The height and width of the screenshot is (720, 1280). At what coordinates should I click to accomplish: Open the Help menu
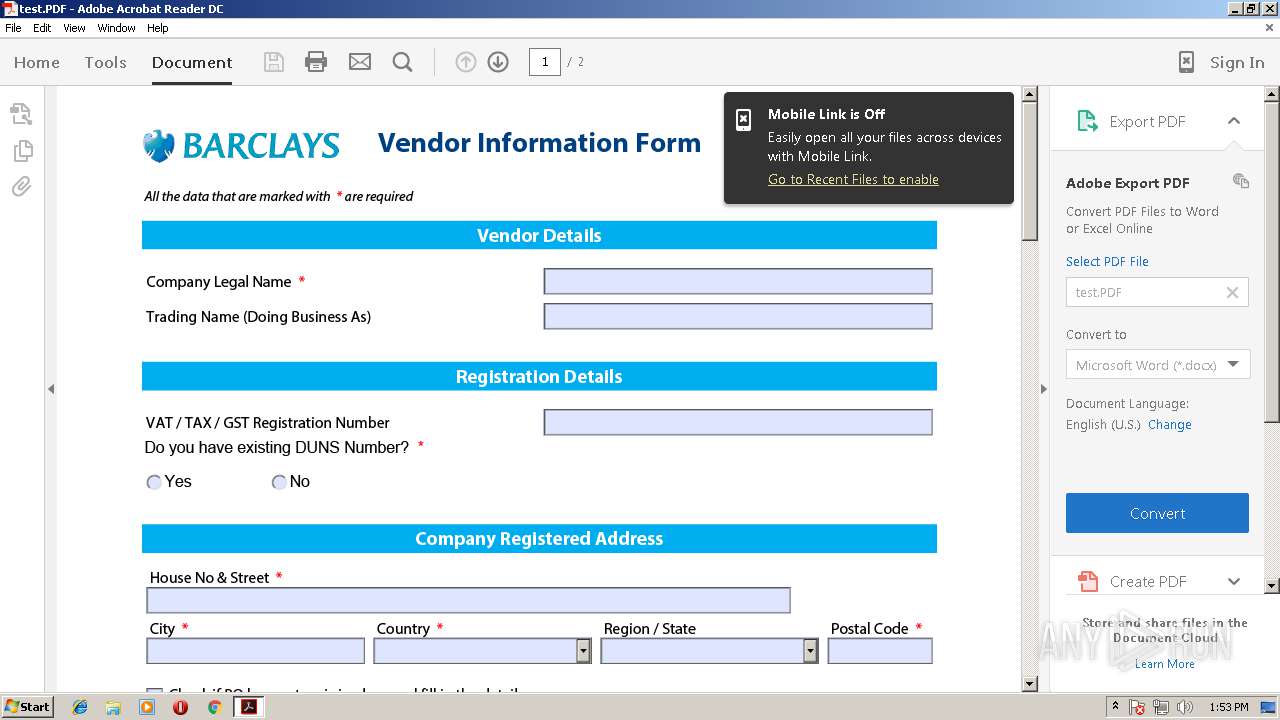pos(158,28)
